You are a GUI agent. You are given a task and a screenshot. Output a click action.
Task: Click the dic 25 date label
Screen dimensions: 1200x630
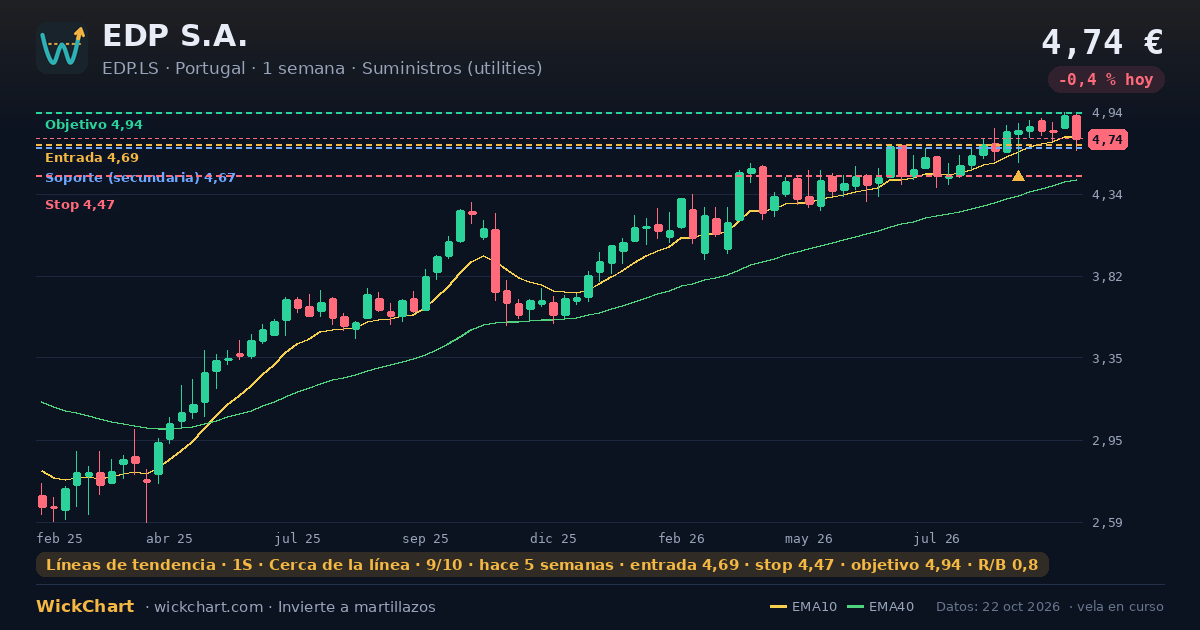click(554, 538)
